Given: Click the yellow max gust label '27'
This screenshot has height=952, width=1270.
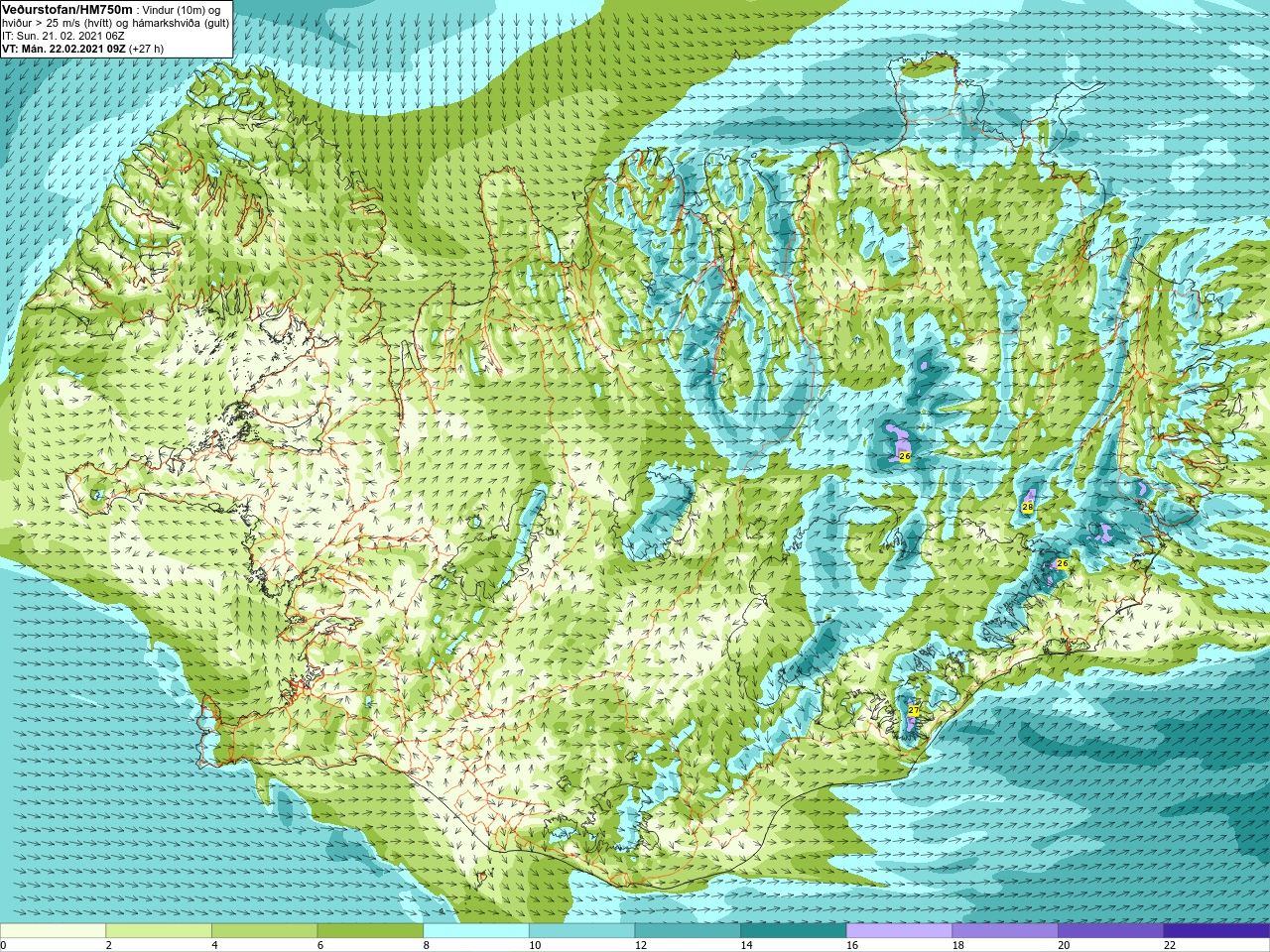Looking at the screenshot, I should (x=913, y=710).
